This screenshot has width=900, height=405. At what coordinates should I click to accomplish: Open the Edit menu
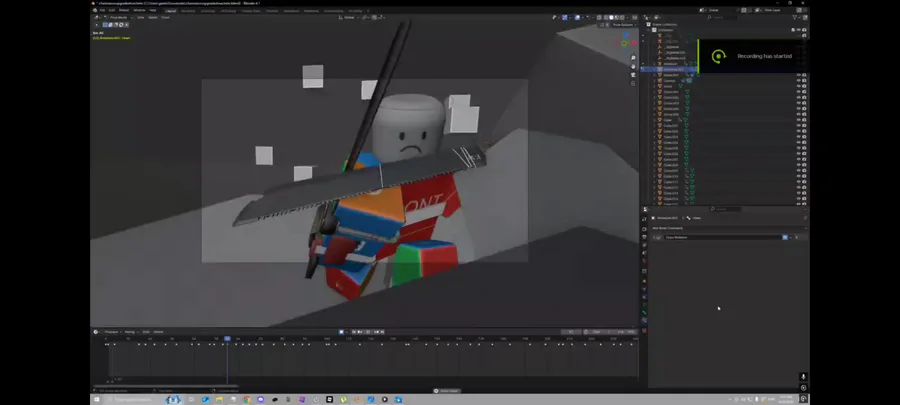pos(111,10)
